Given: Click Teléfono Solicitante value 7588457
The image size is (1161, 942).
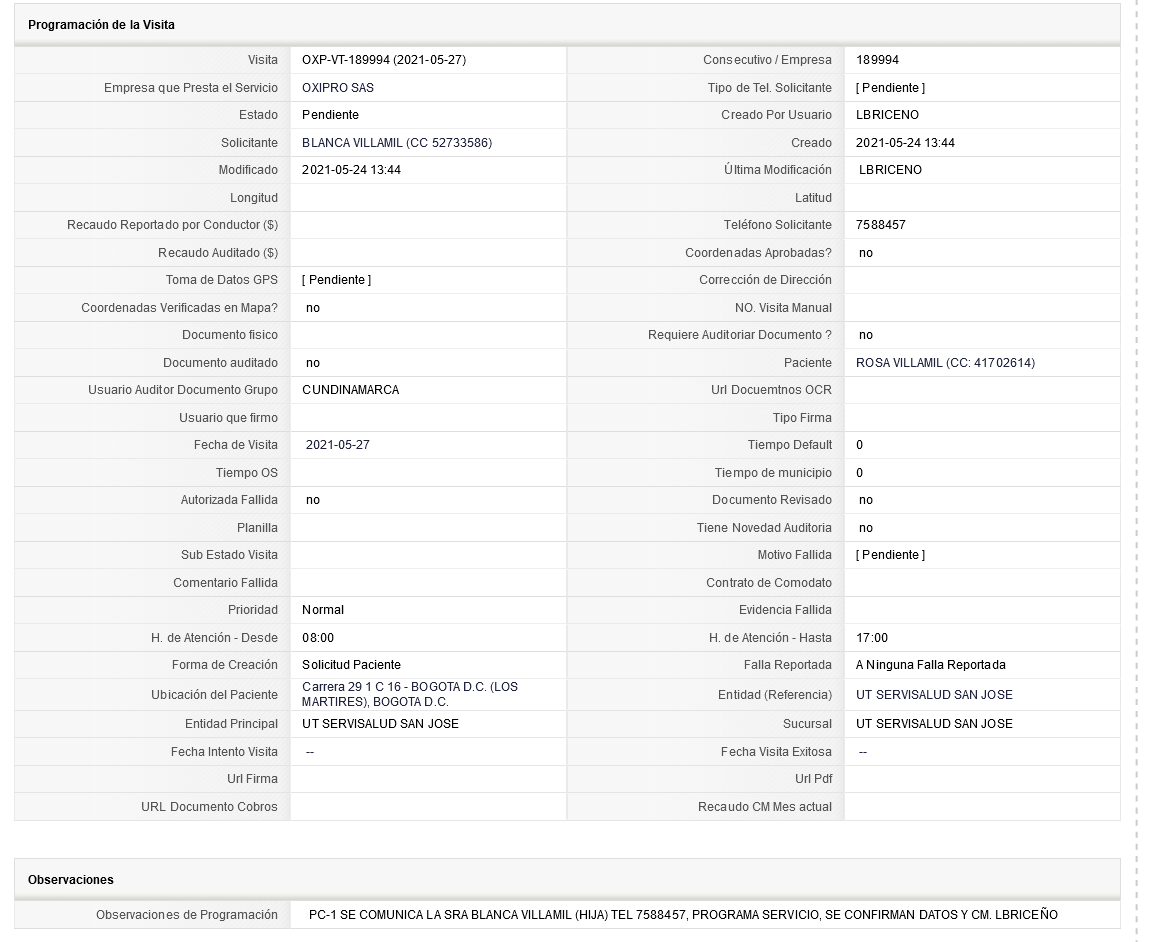Looking at the screenshot, I should coord(881,224).
